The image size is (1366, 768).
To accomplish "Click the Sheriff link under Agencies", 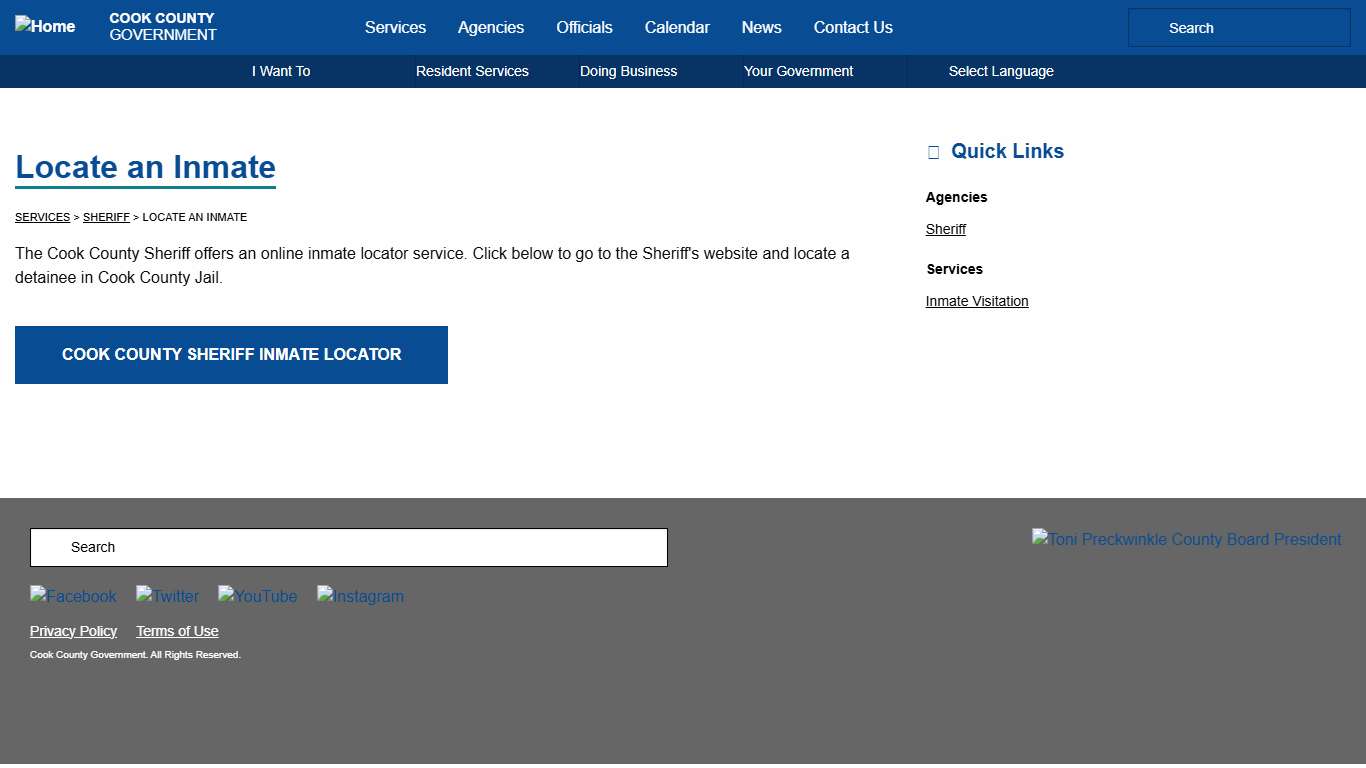I will (x=945, y=229).
